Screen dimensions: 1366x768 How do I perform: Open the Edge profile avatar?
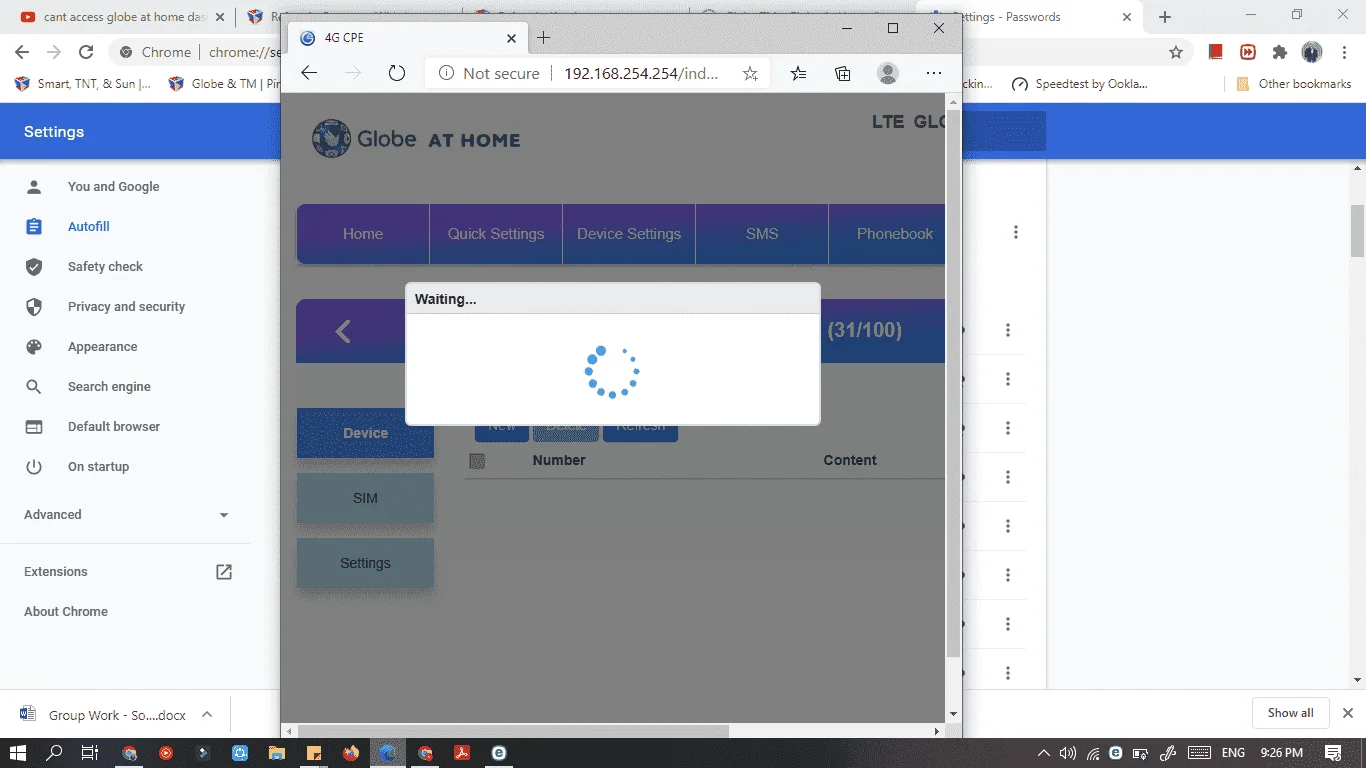[887, 73]
